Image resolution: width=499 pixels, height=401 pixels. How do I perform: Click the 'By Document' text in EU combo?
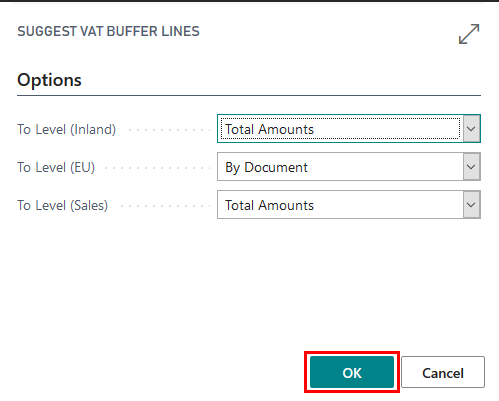[266, 167]
